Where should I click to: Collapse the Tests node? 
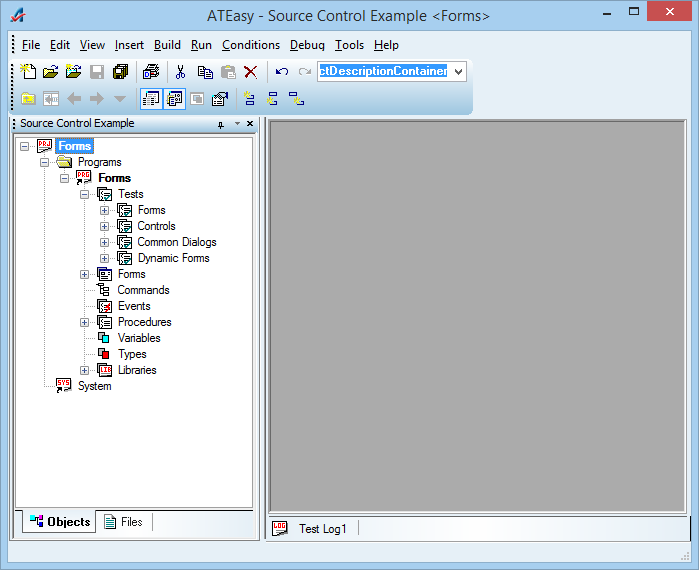(84, 194)
